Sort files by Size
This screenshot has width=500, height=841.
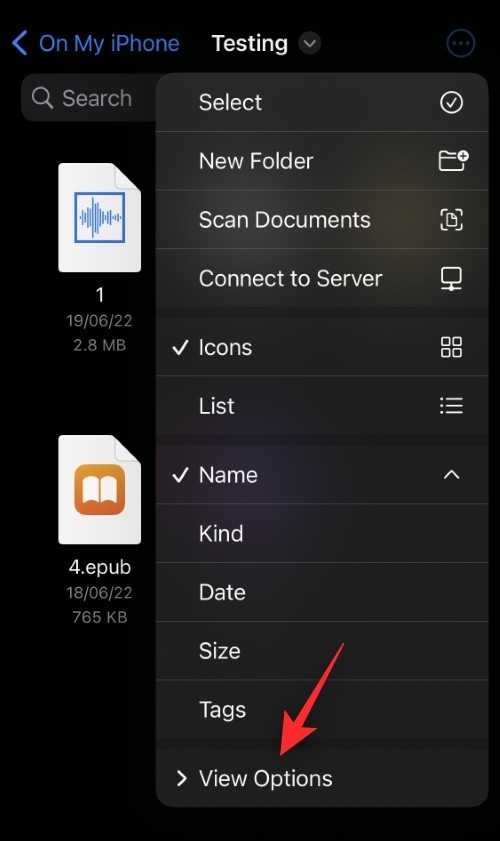click(322, 651)
